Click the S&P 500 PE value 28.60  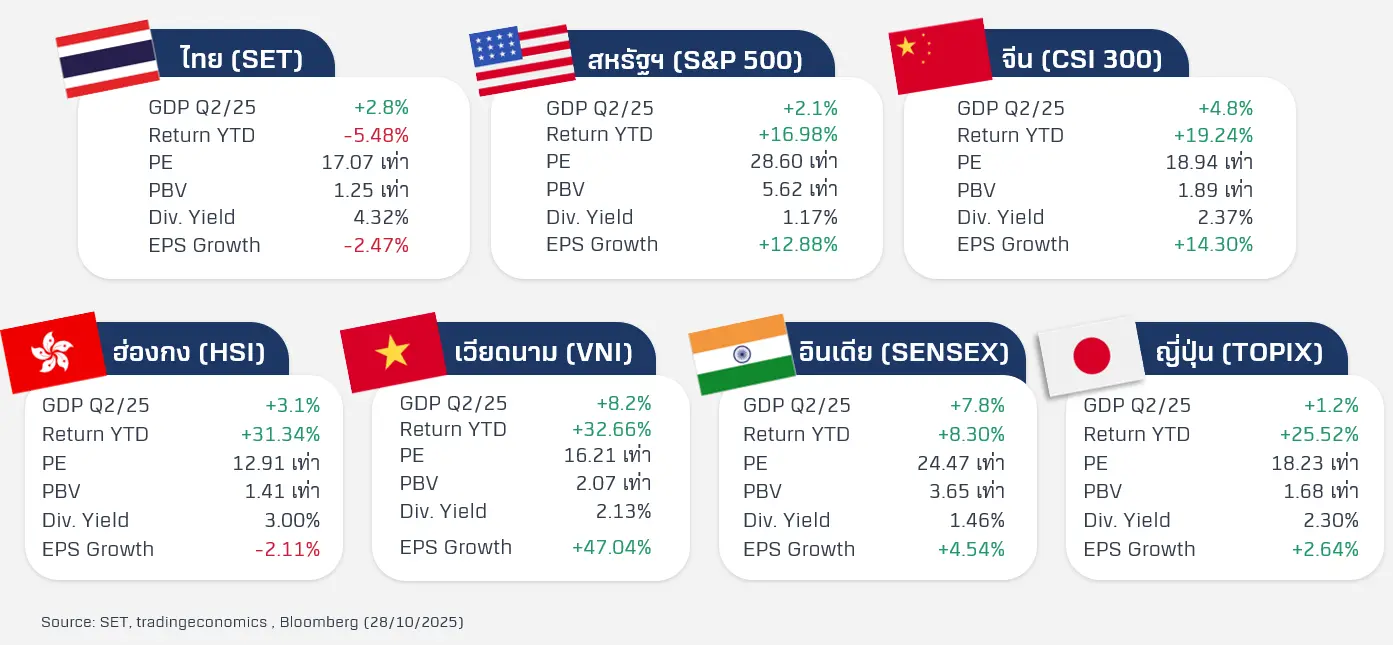[x=794, y=161]
